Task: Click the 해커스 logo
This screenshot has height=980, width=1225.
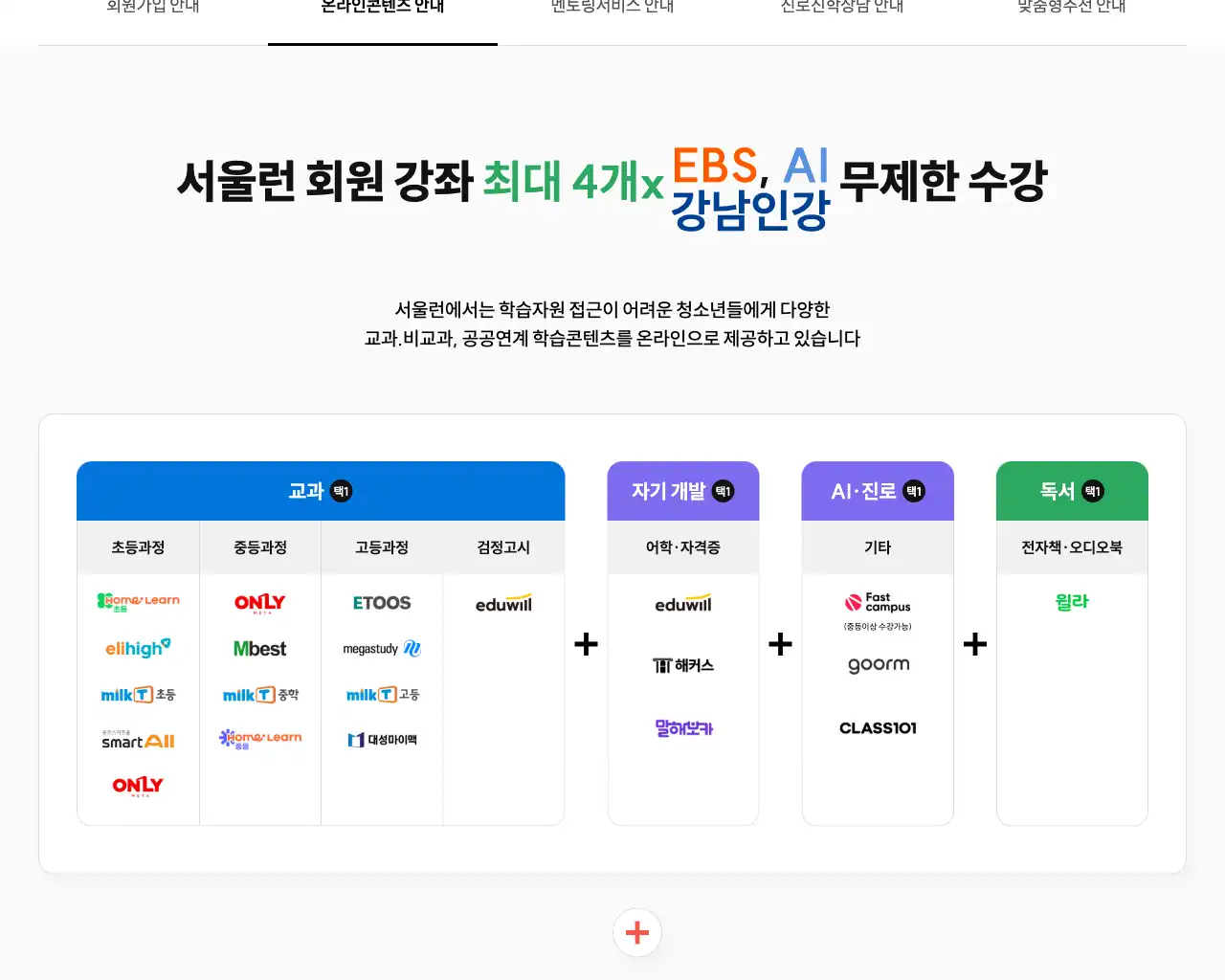Action: [683, 665]
